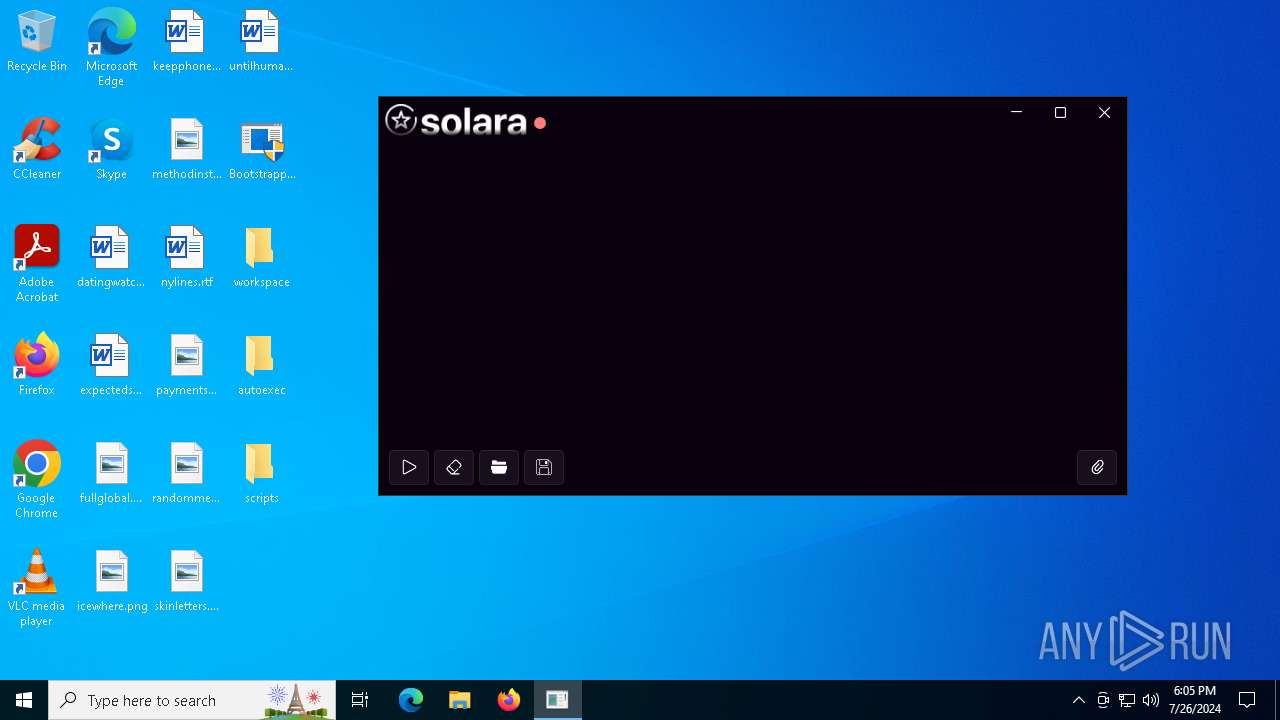Select the datingwatc Word document icon
Screen dimensions: 1280x720
pyautogui.click(x=111, y=258)
